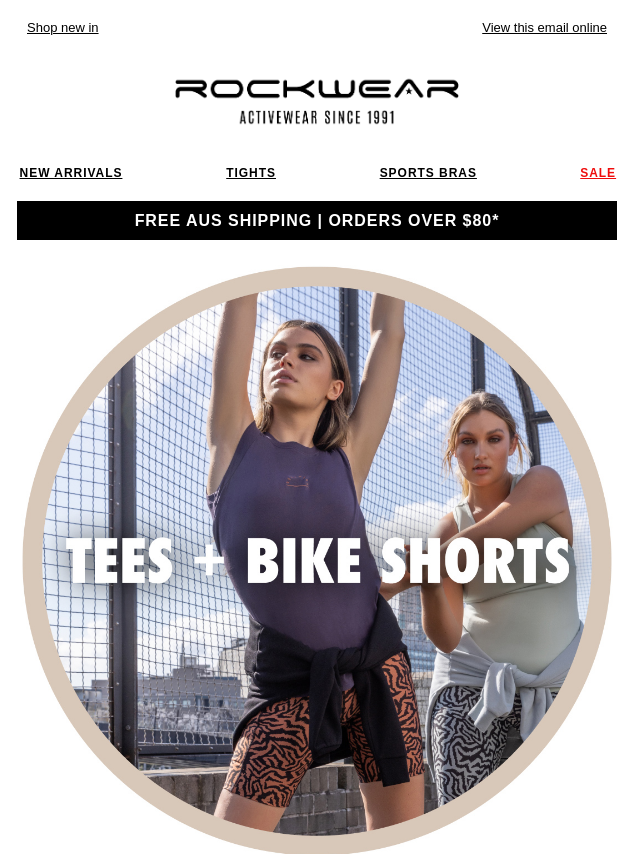Click the word "TEES" in the hero image

pyautogui.click(x=119, y=561)
